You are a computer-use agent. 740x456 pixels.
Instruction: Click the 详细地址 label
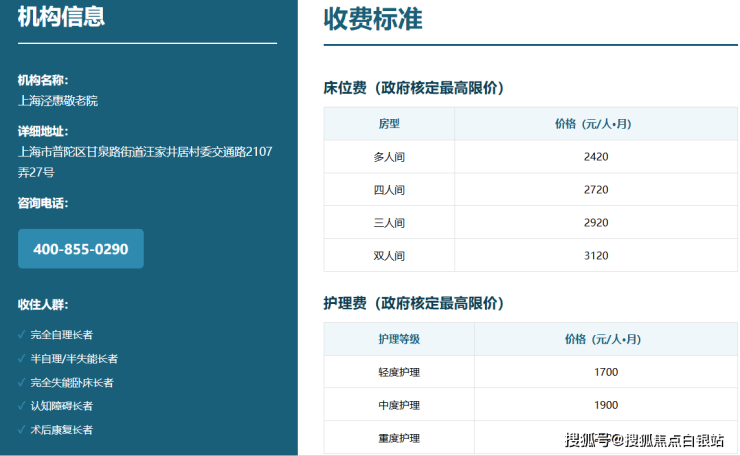[x=43, y=131]
